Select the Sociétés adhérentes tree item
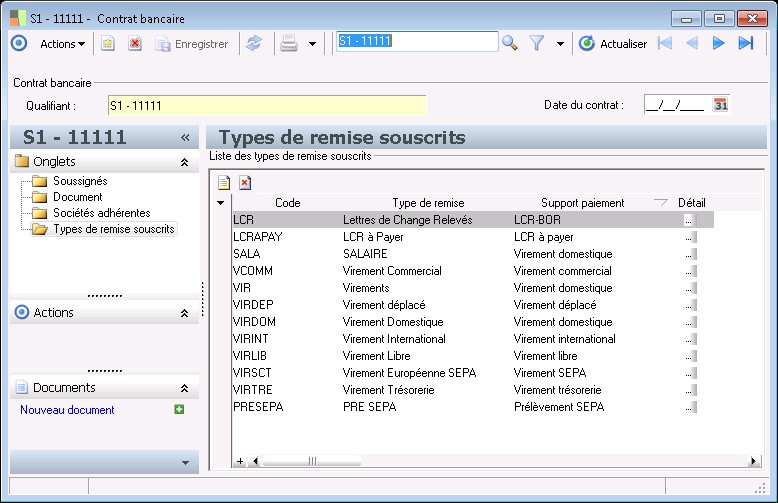This screenshot has width=778, height=503. [102, 213]
